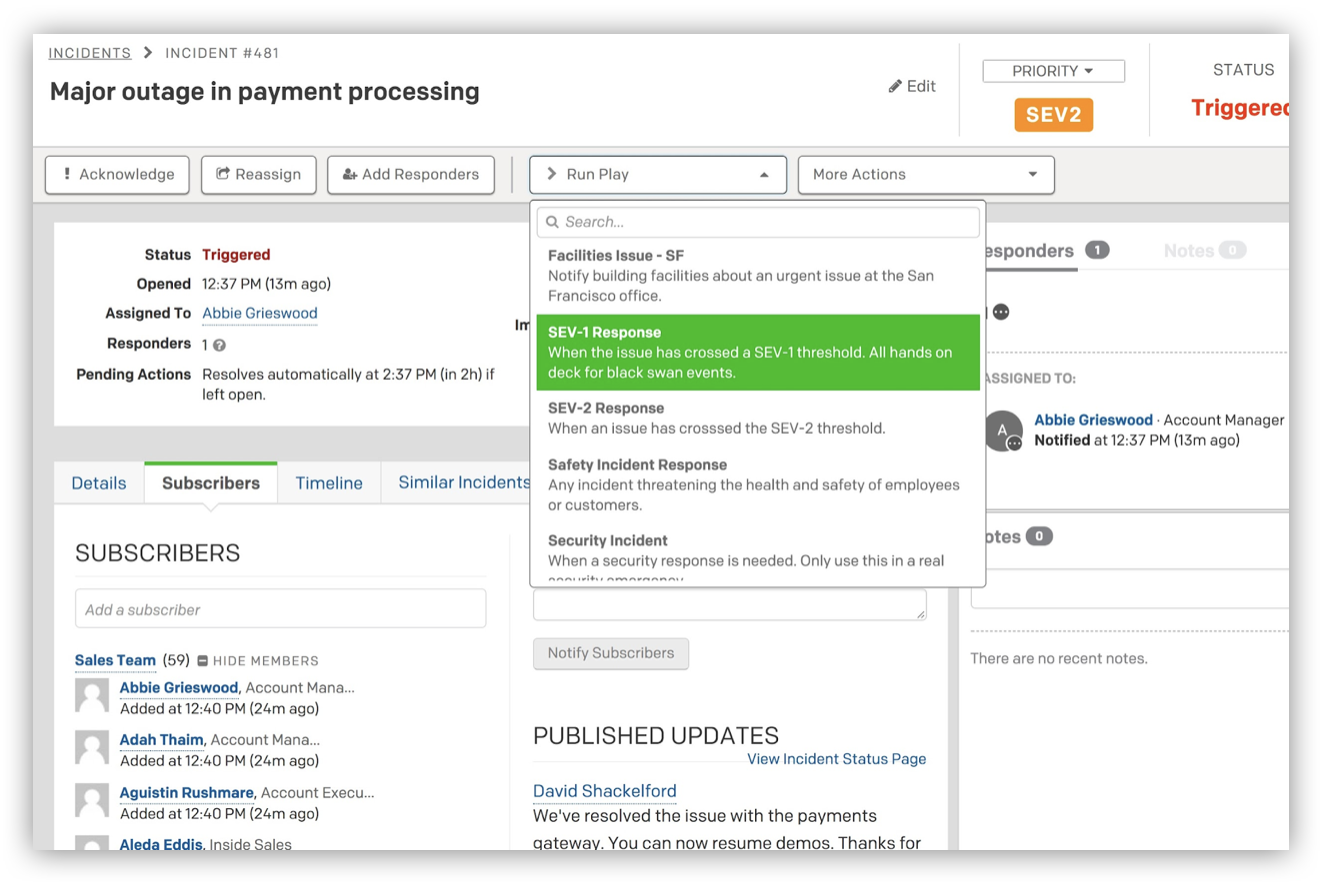
Task: Click the Responders help question-mark icon
Action: coord(219,345)
